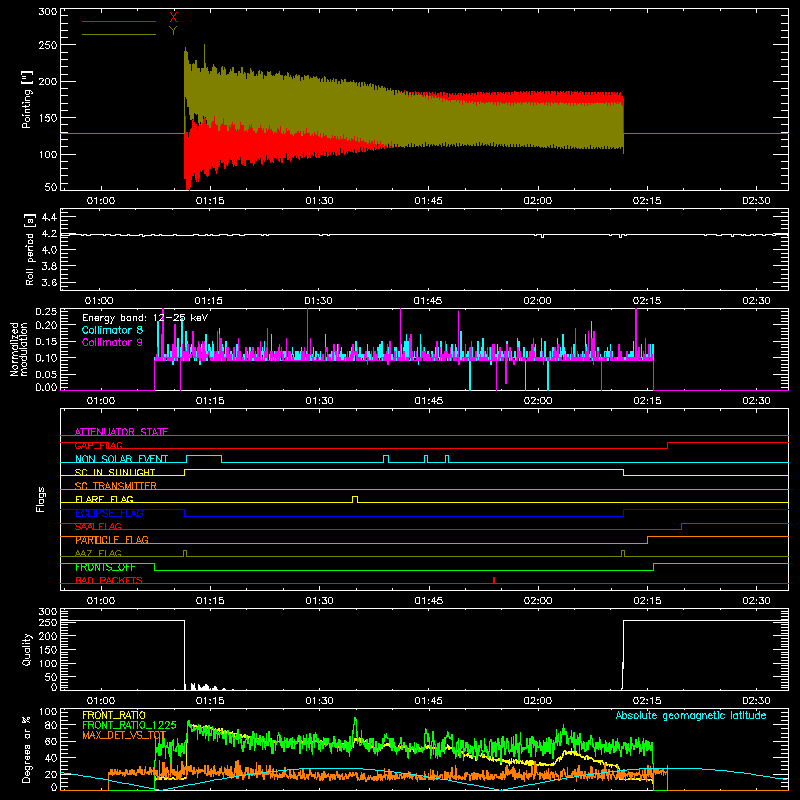Click the FRONTS_OFF flag label
The height and width of the screenshot is (800, 800).
pos(105,567)
